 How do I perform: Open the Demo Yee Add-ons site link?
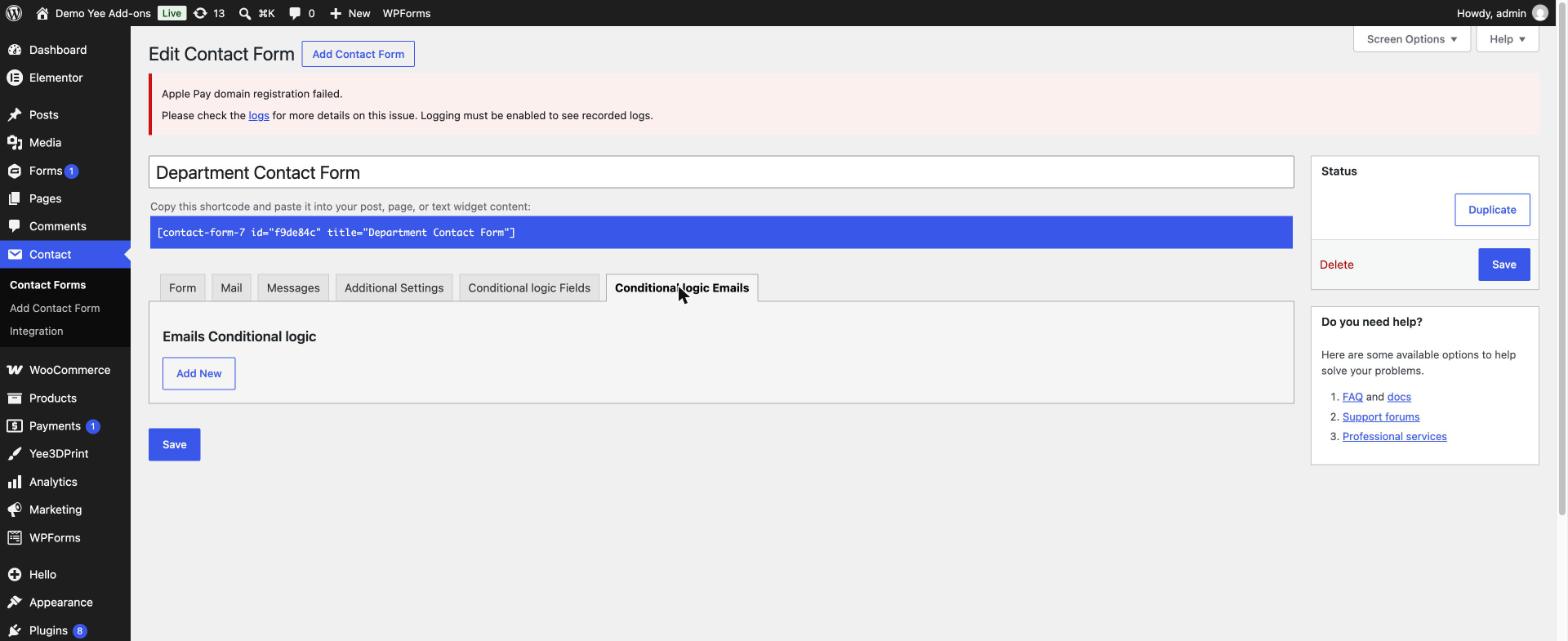tap(93, 13)
